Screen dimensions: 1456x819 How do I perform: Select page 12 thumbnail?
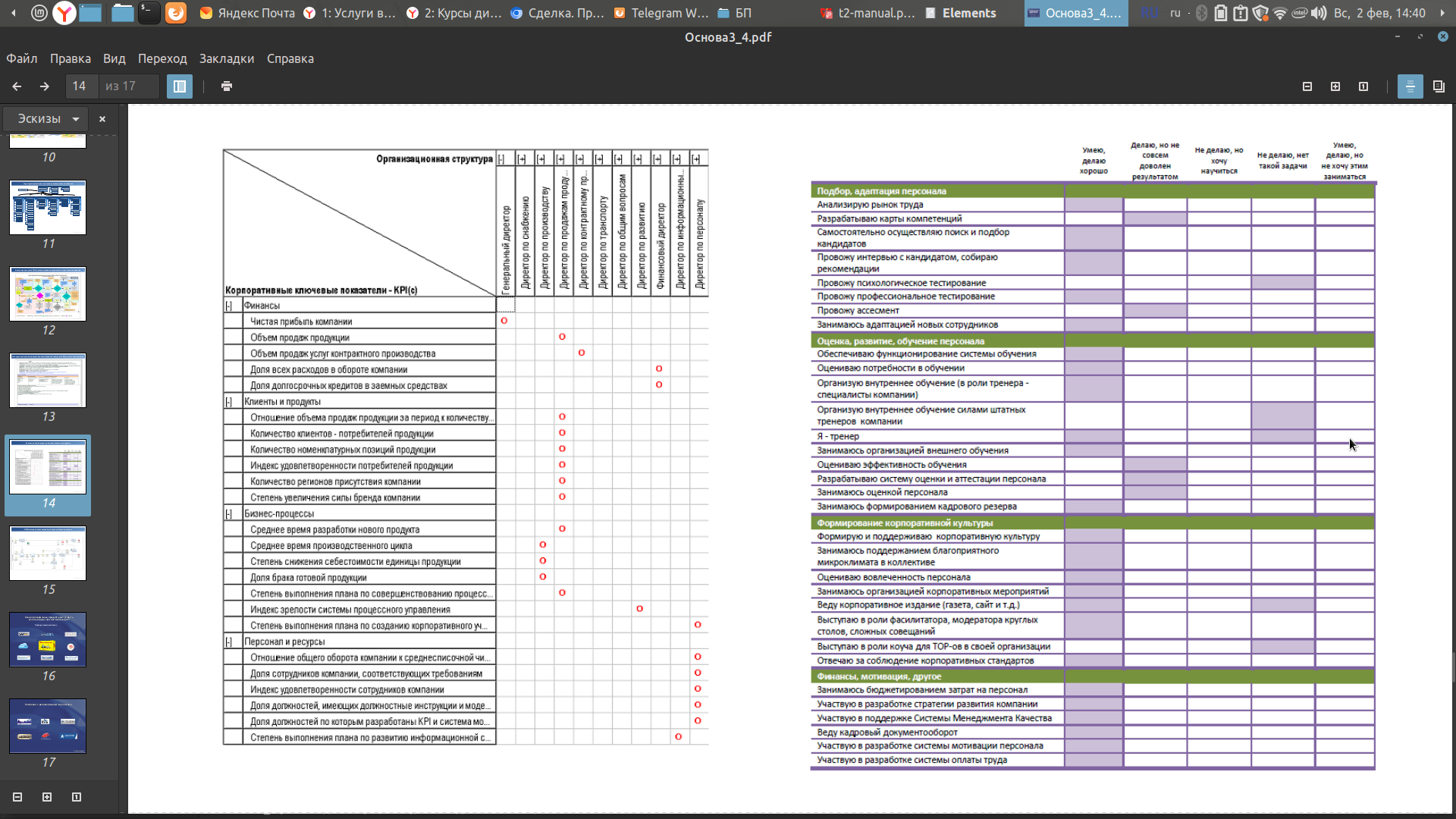point(48,294)
